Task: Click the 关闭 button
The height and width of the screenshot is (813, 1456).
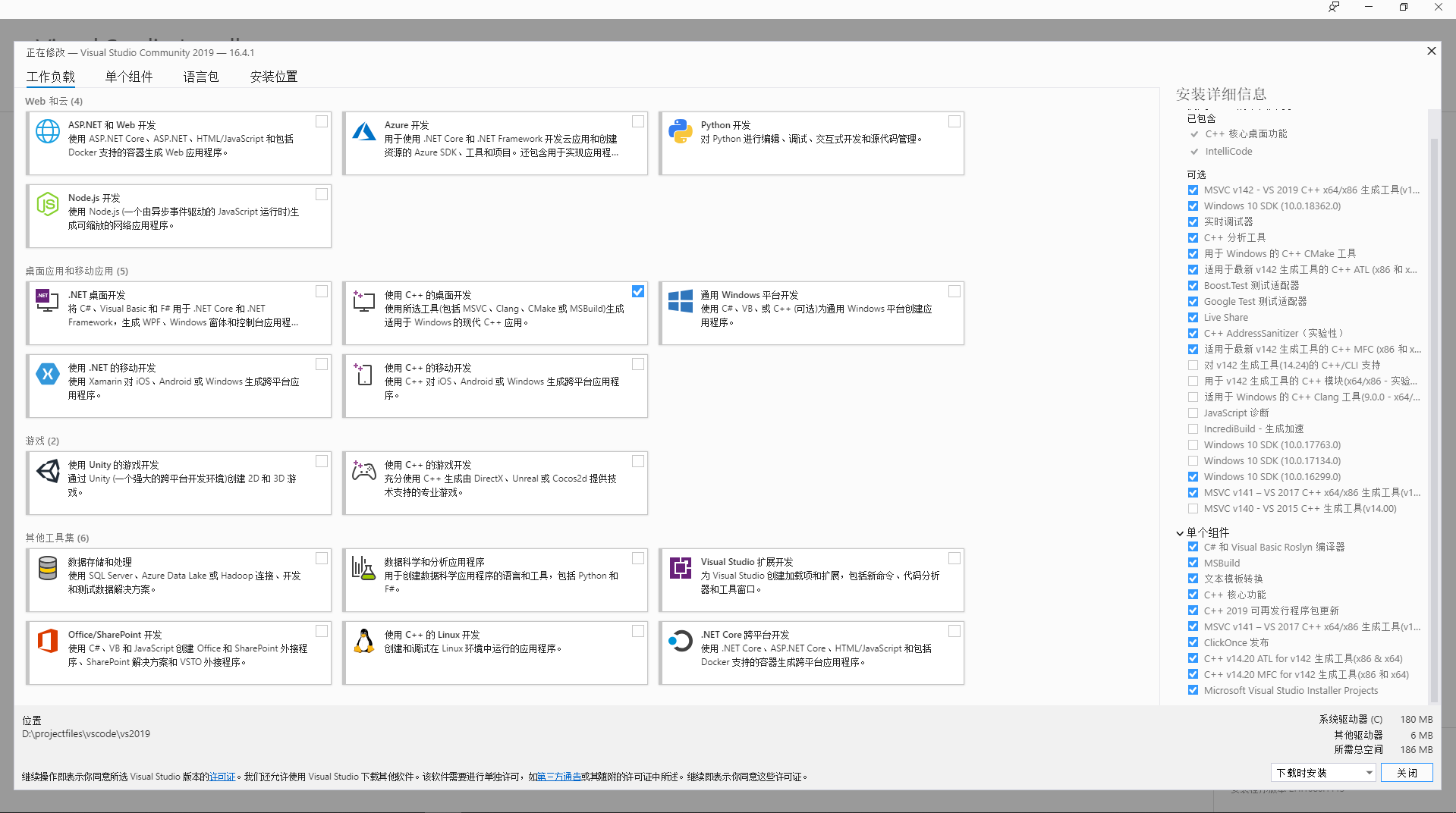Action: [1407, 773]
